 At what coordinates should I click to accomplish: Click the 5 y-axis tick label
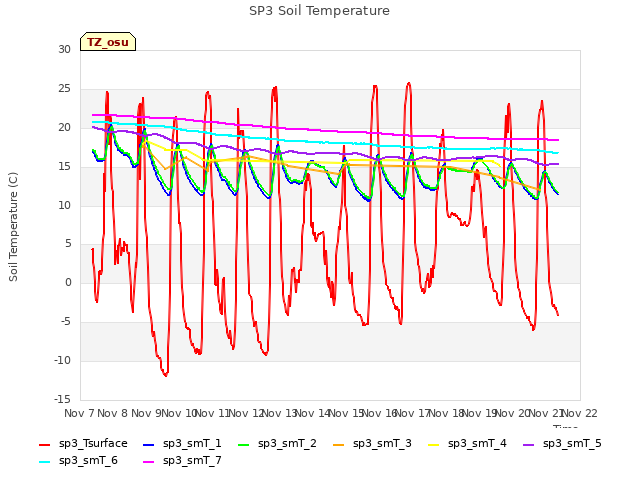tap(68, 244)
